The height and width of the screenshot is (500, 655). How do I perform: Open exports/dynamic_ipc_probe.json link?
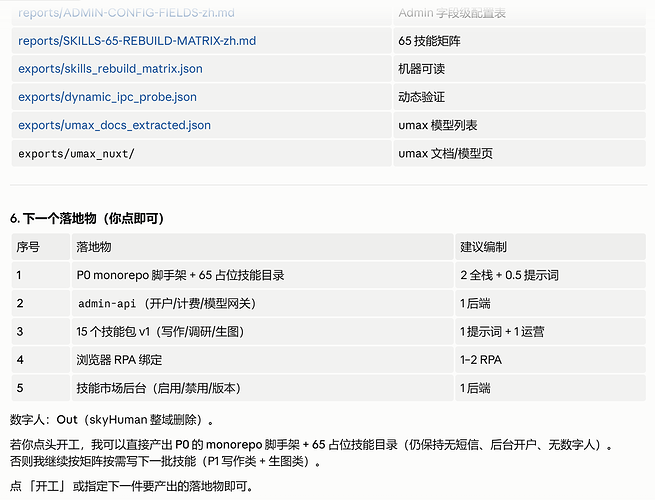[x=107, y=97]
